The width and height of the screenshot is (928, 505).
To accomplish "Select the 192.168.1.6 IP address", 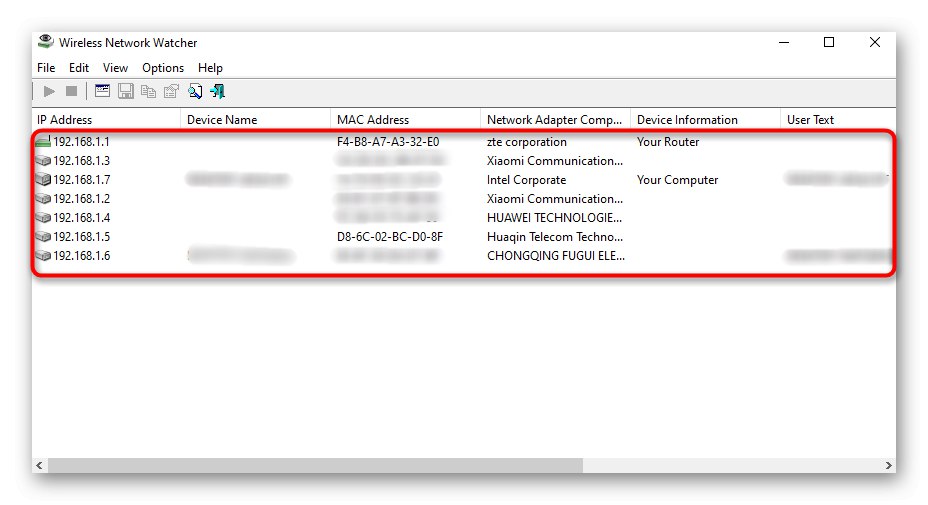I will point(82,255).
